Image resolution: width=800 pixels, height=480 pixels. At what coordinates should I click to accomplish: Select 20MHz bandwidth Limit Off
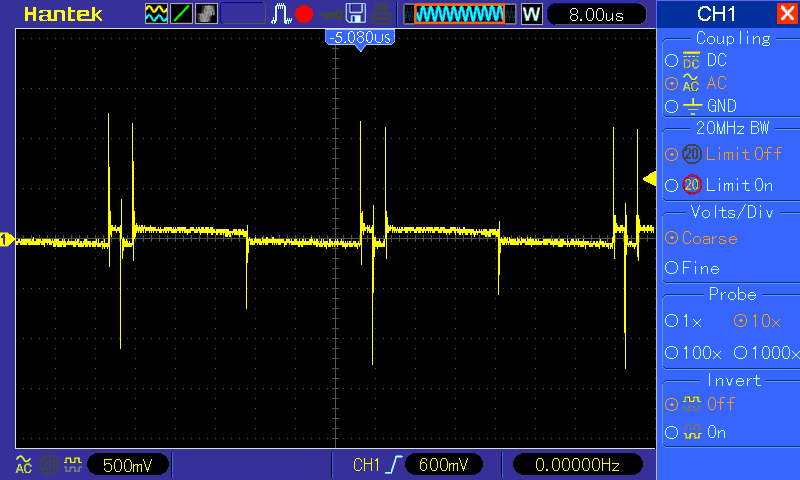click(x=723, y=154)
